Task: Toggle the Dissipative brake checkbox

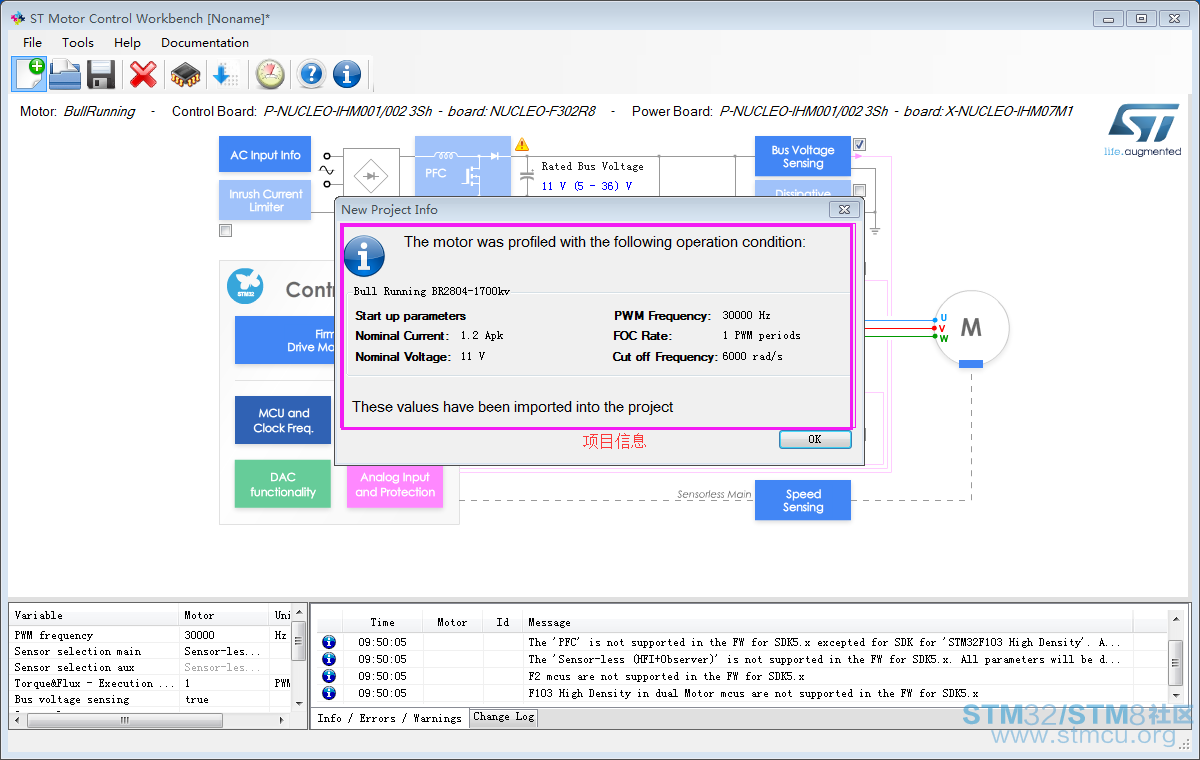Action: pyautogui.click(x=859, y=190)
